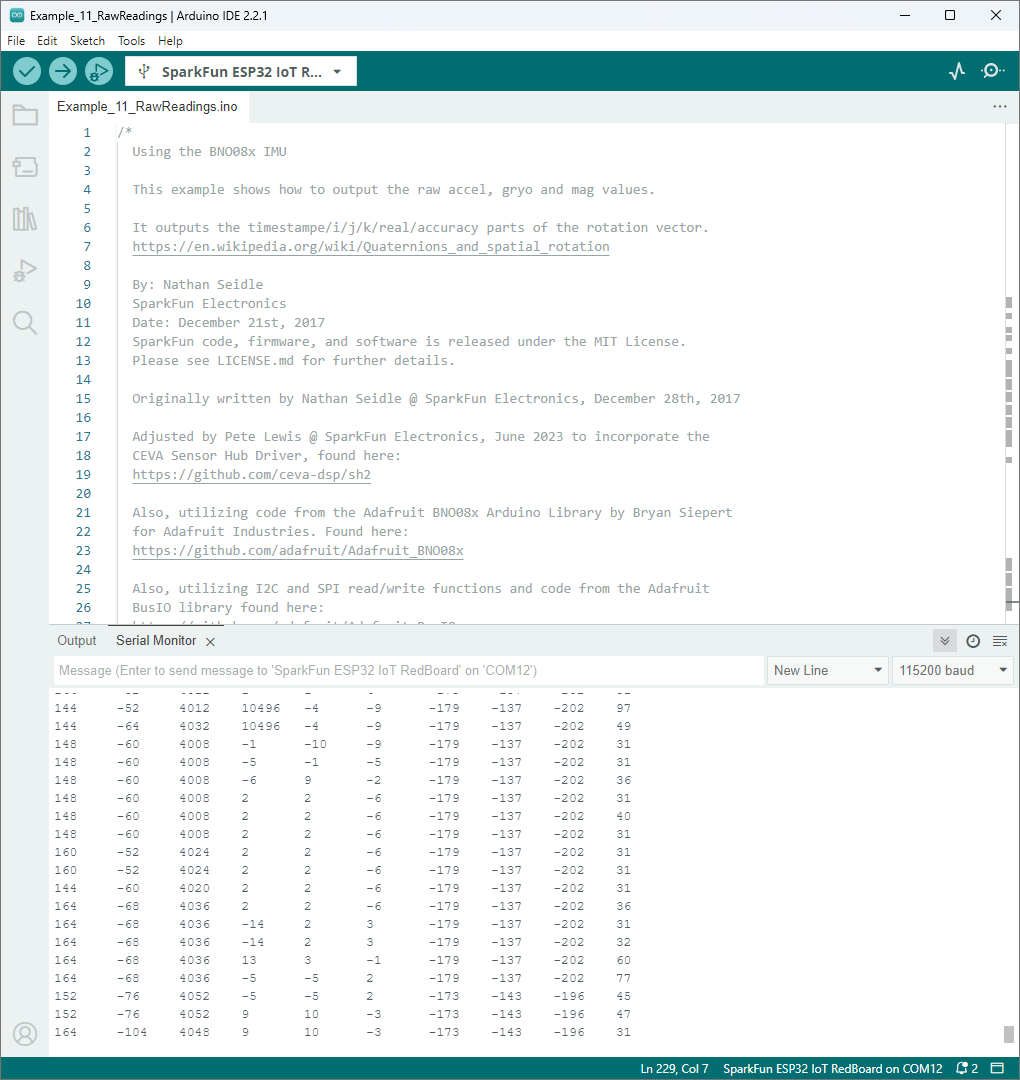Click the user account profile icon

(25, 1034)
